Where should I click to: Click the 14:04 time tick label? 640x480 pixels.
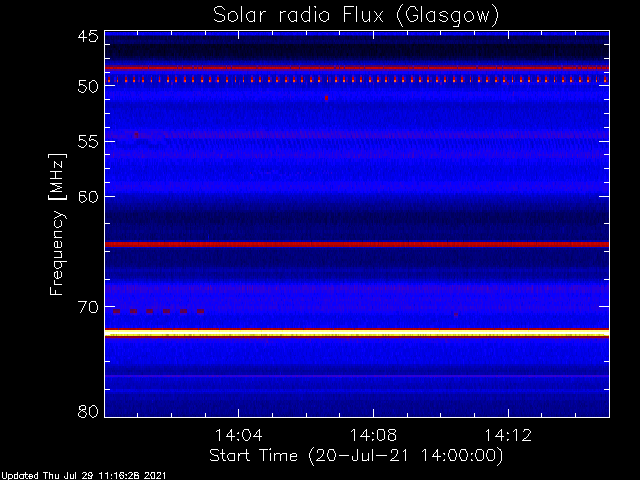tap(238, 435)
